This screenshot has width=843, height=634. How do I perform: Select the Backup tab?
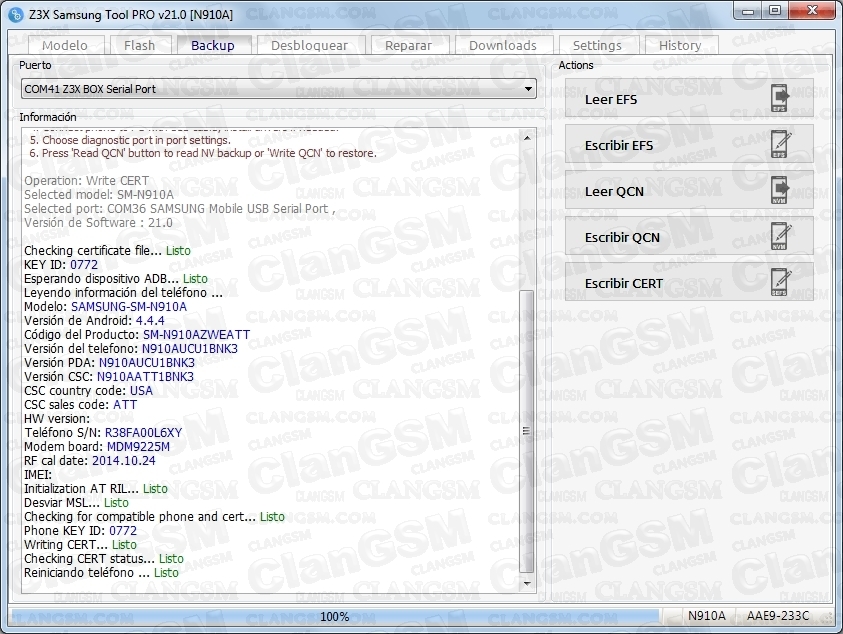(214, 45)
